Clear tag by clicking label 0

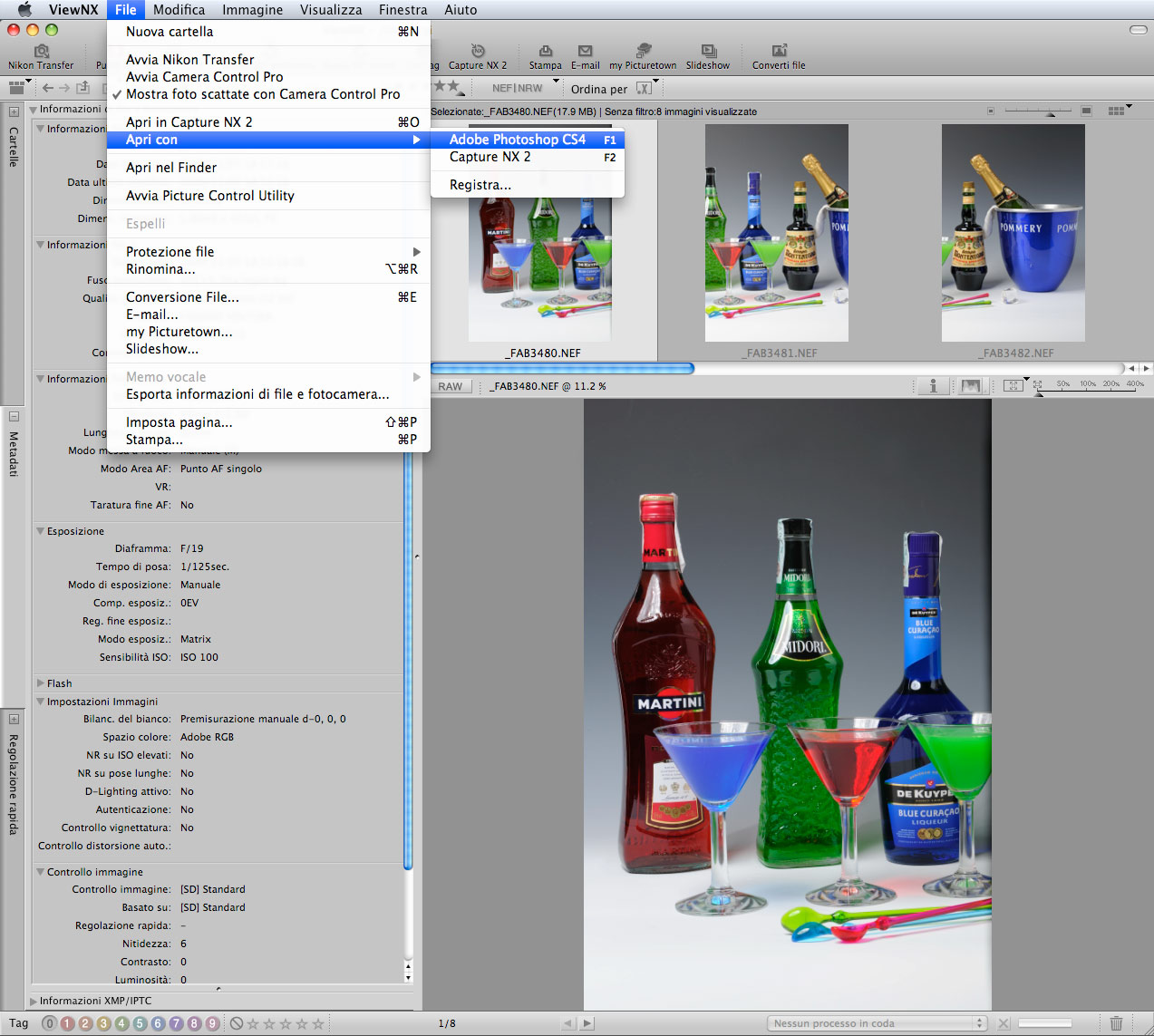point(49,1023)
